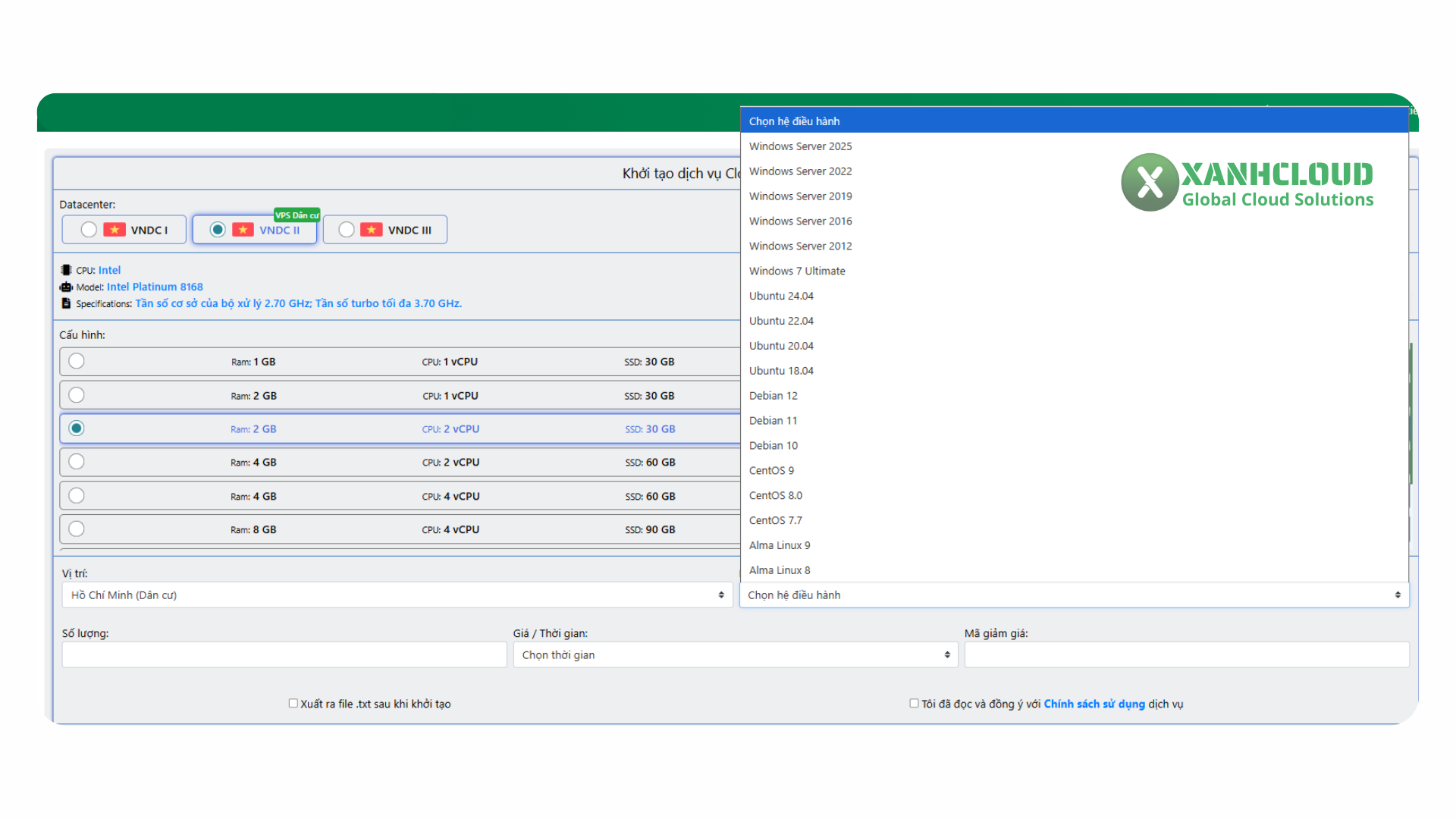Pick CentOS 7.7 in the OS list

click(775, 520)
